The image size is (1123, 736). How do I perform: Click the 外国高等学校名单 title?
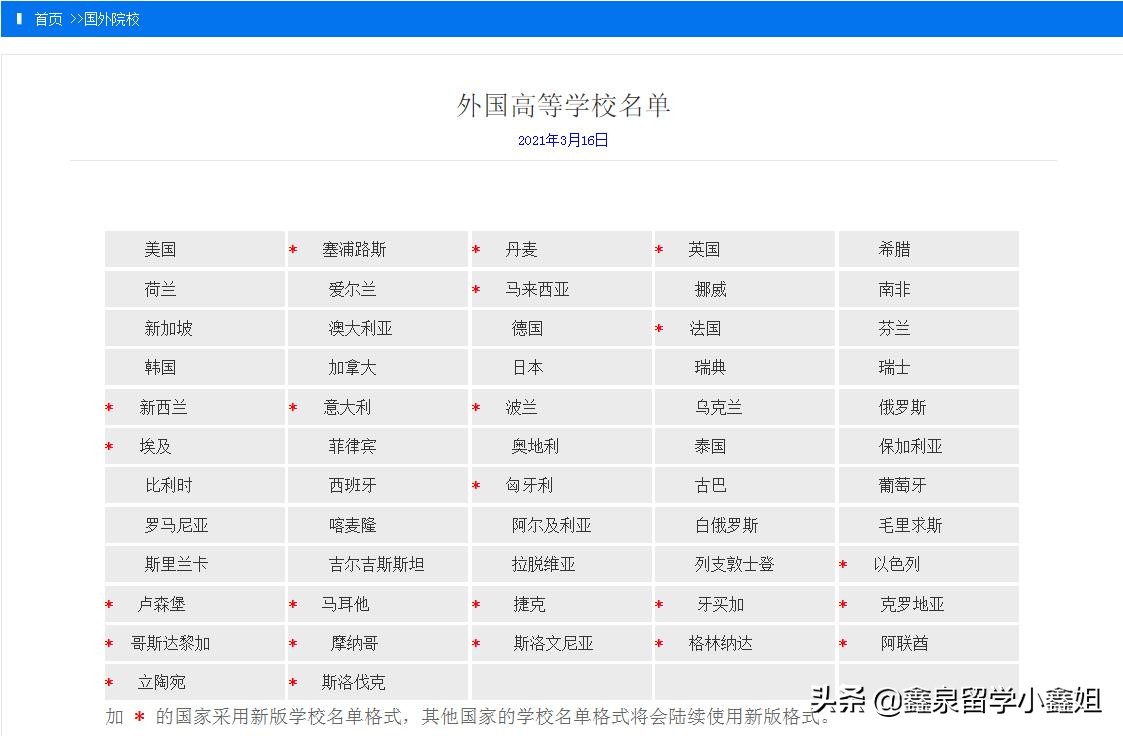(562, 105)
